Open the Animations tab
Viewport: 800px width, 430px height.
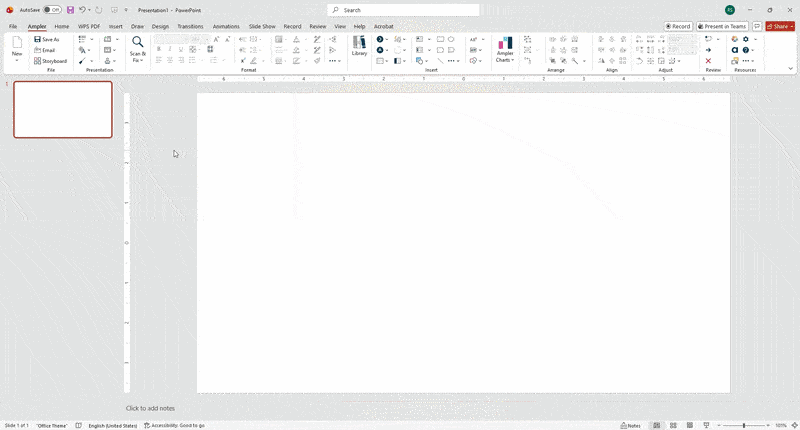coord(226,26)
